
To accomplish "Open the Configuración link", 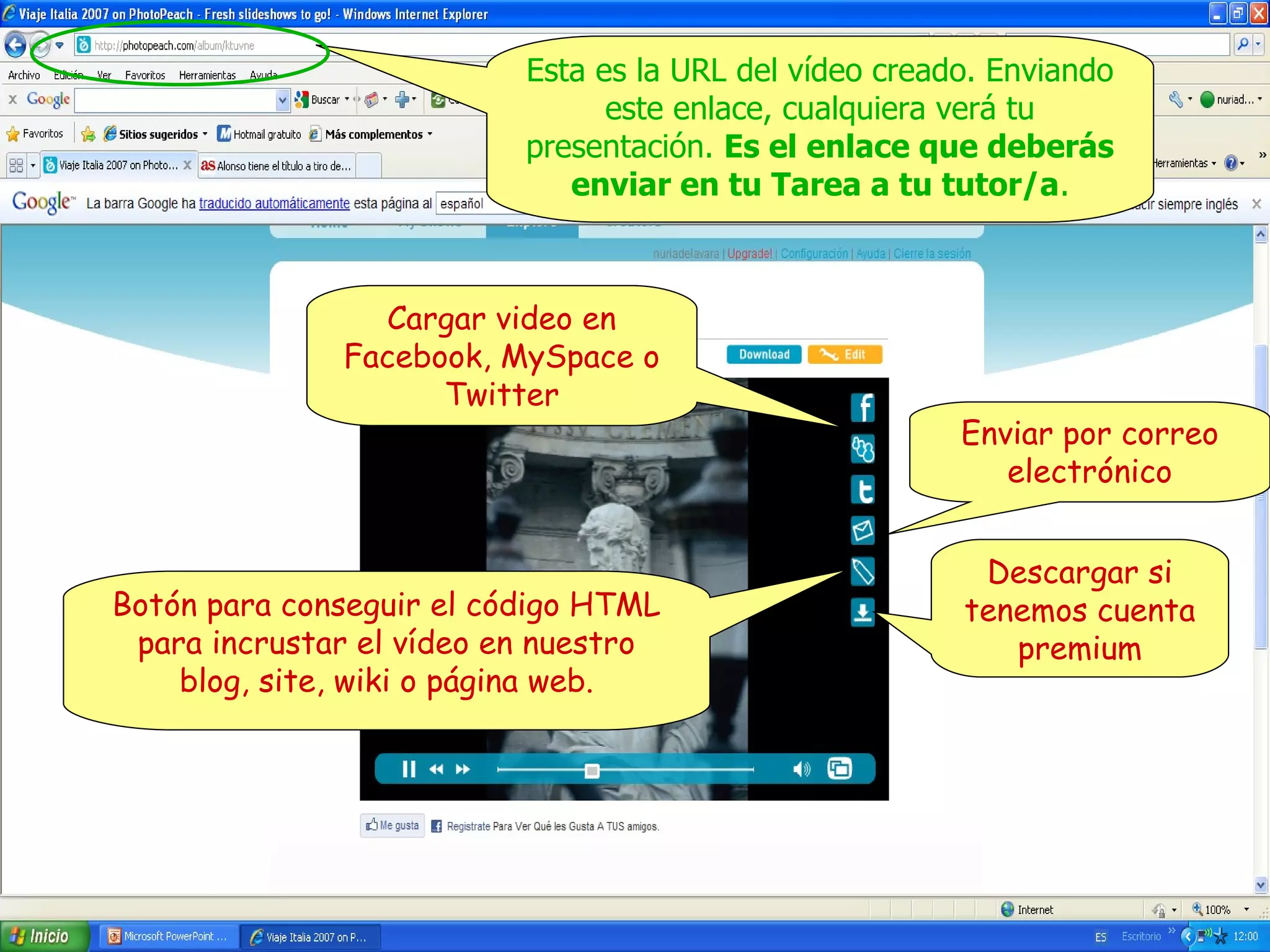I will tap(814, 253).
